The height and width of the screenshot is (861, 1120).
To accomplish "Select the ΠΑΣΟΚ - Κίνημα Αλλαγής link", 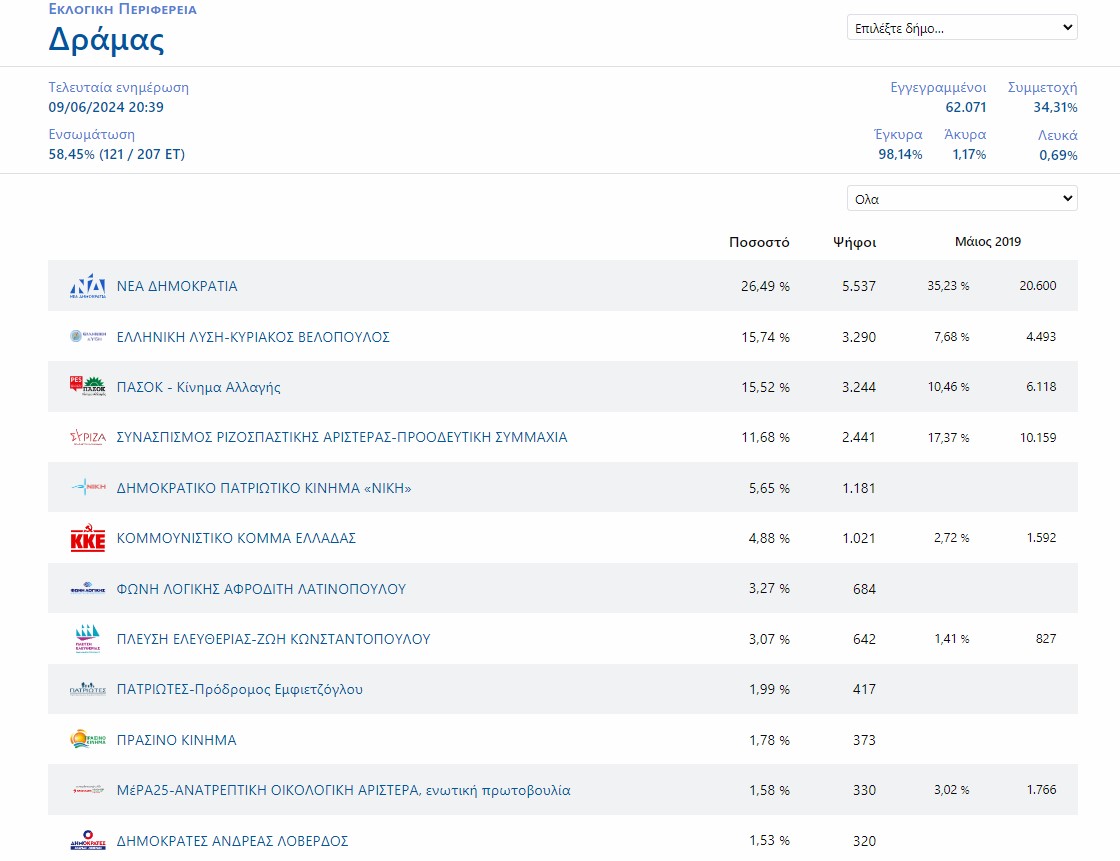I will click(198, 387).
